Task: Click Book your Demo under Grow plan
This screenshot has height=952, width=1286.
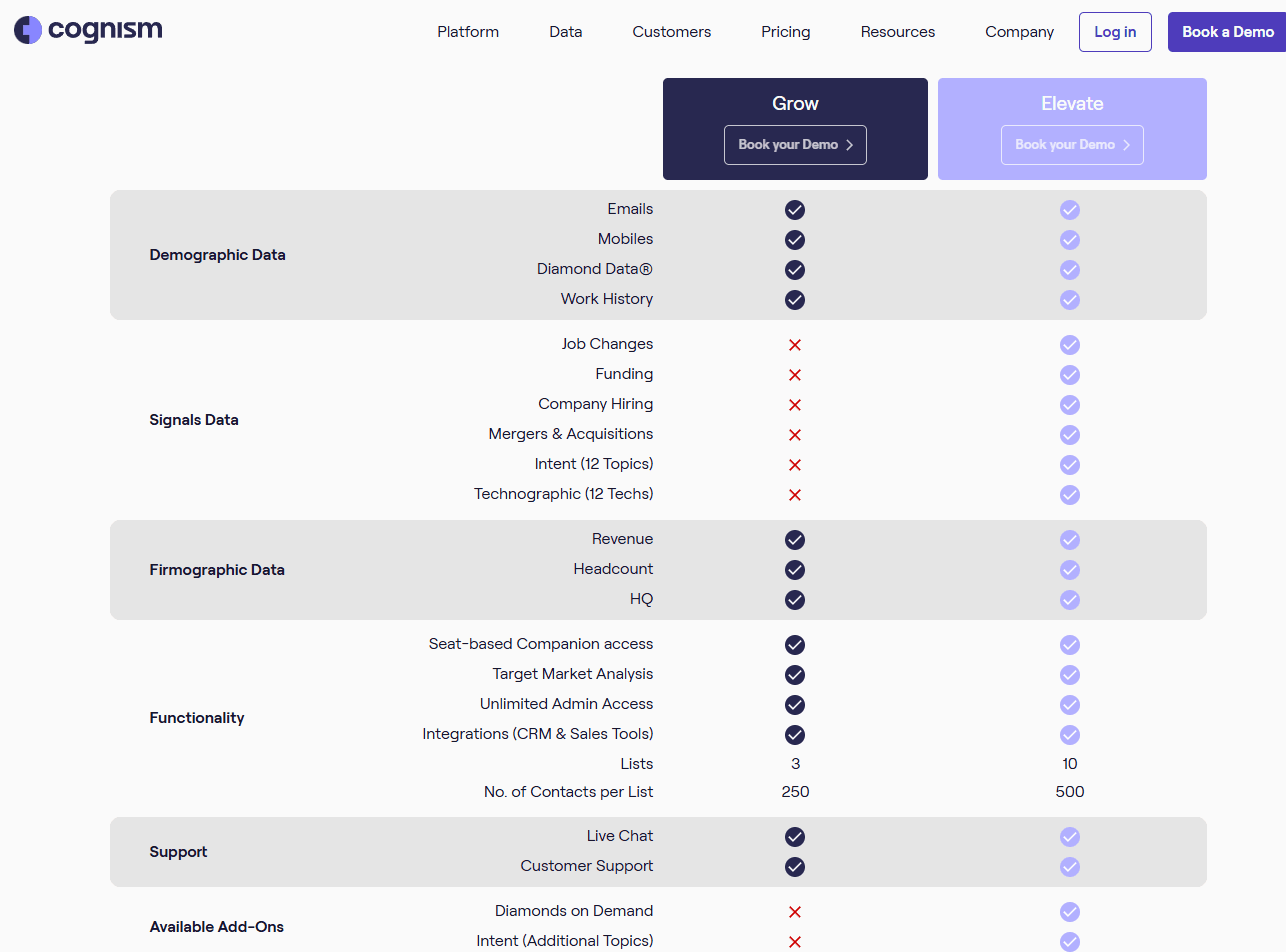Action: pyautogui.click(x=795, y=145)
